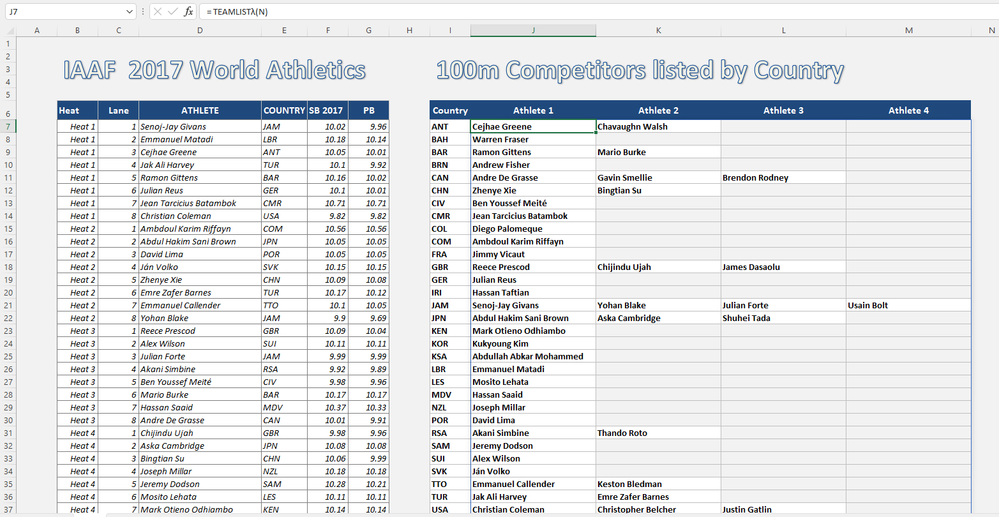The width and height of the screenshot is (999, 517).
Task: Select column M header
Action: coord(909,31)
